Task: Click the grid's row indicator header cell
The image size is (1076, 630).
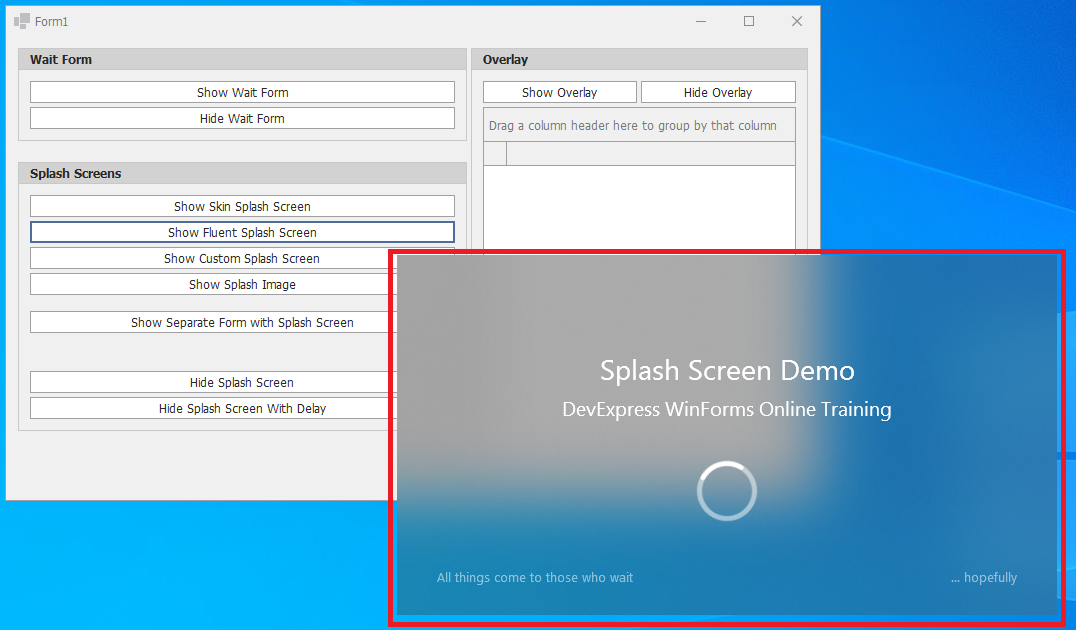Action: point(495,154)
